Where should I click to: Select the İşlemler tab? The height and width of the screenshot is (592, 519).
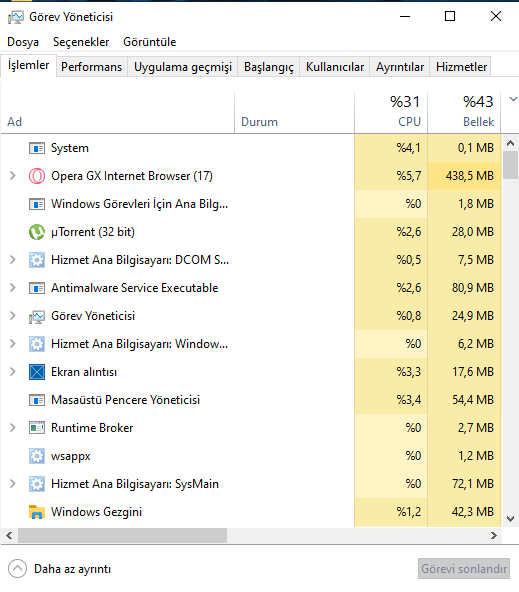[29, 65]
